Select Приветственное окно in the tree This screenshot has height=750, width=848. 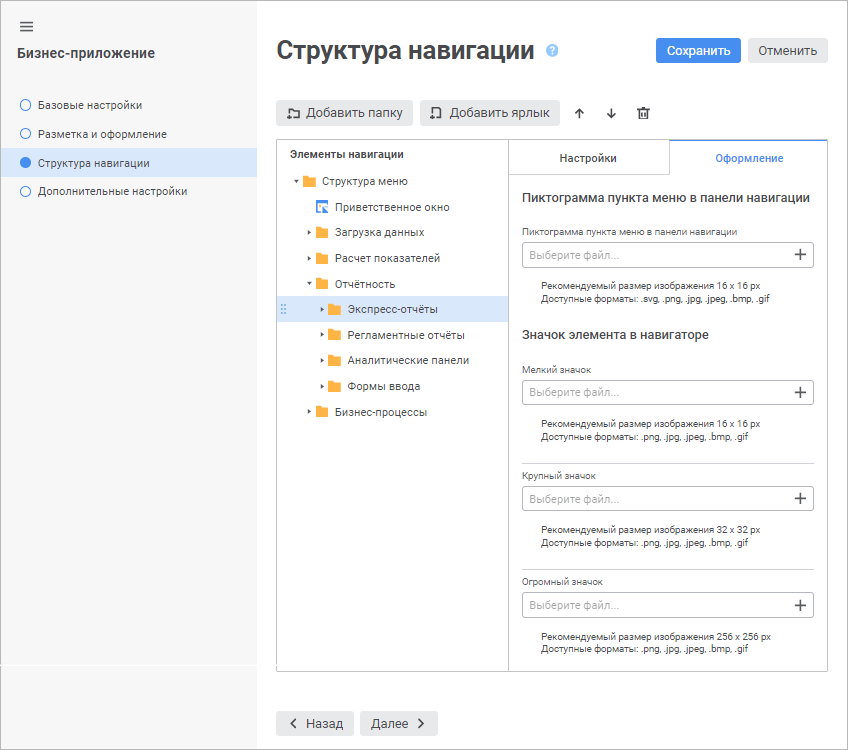point(391,208)
